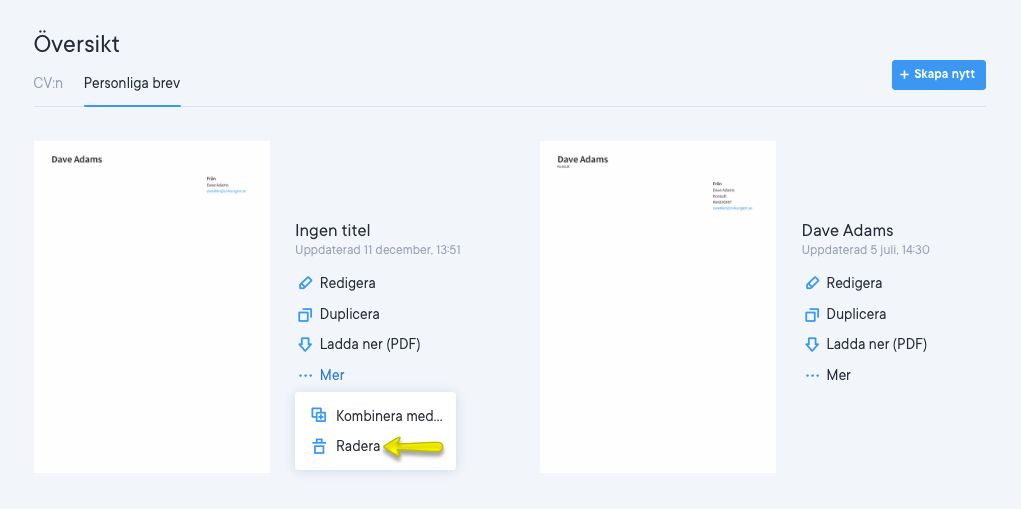Open the Dave Adams letter title link
Screen dimensions: 1021x509
[847, 230]
